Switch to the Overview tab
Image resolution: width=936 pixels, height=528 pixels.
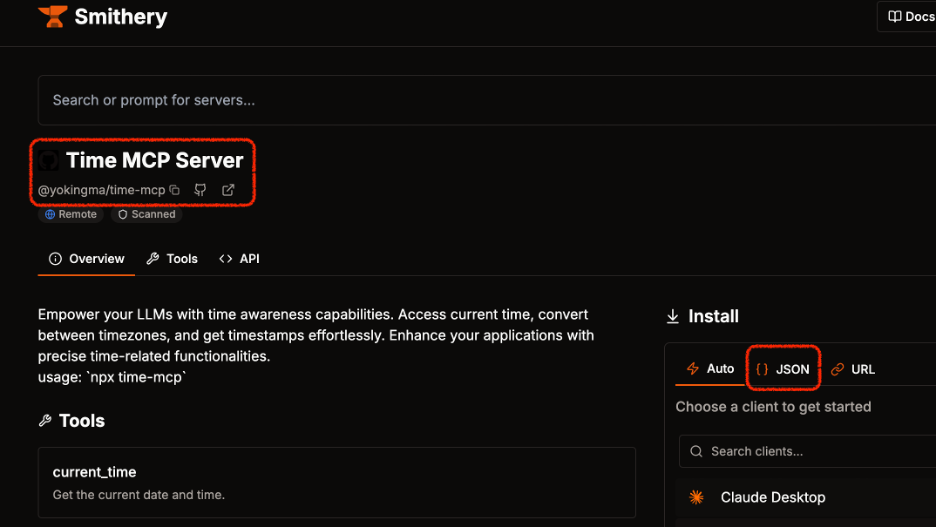tap(87, 259)
